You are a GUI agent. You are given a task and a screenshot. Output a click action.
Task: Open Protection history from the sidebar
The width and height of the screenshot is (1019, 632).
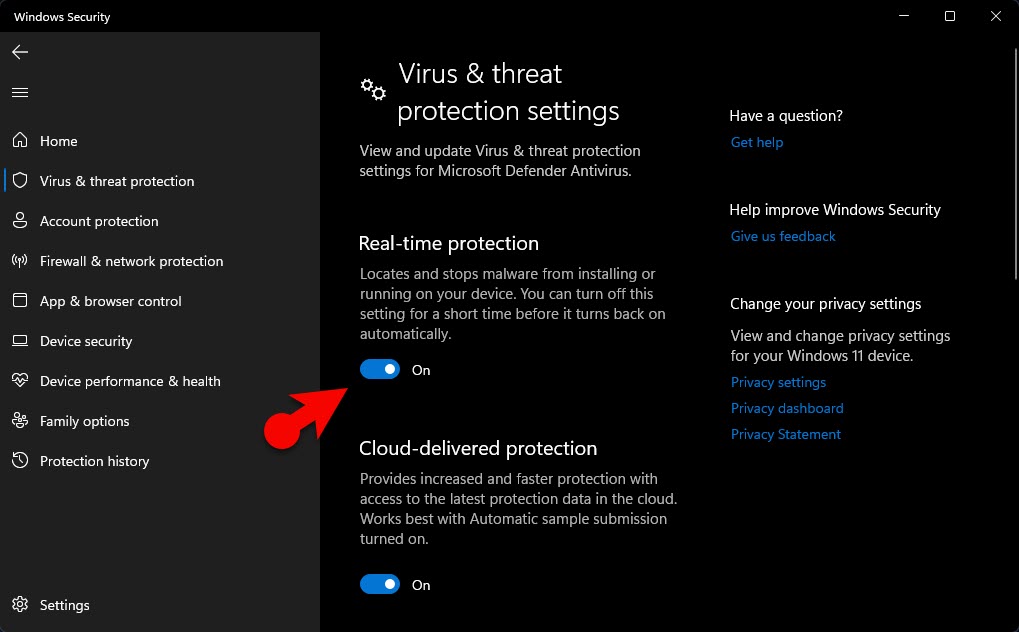94,461
